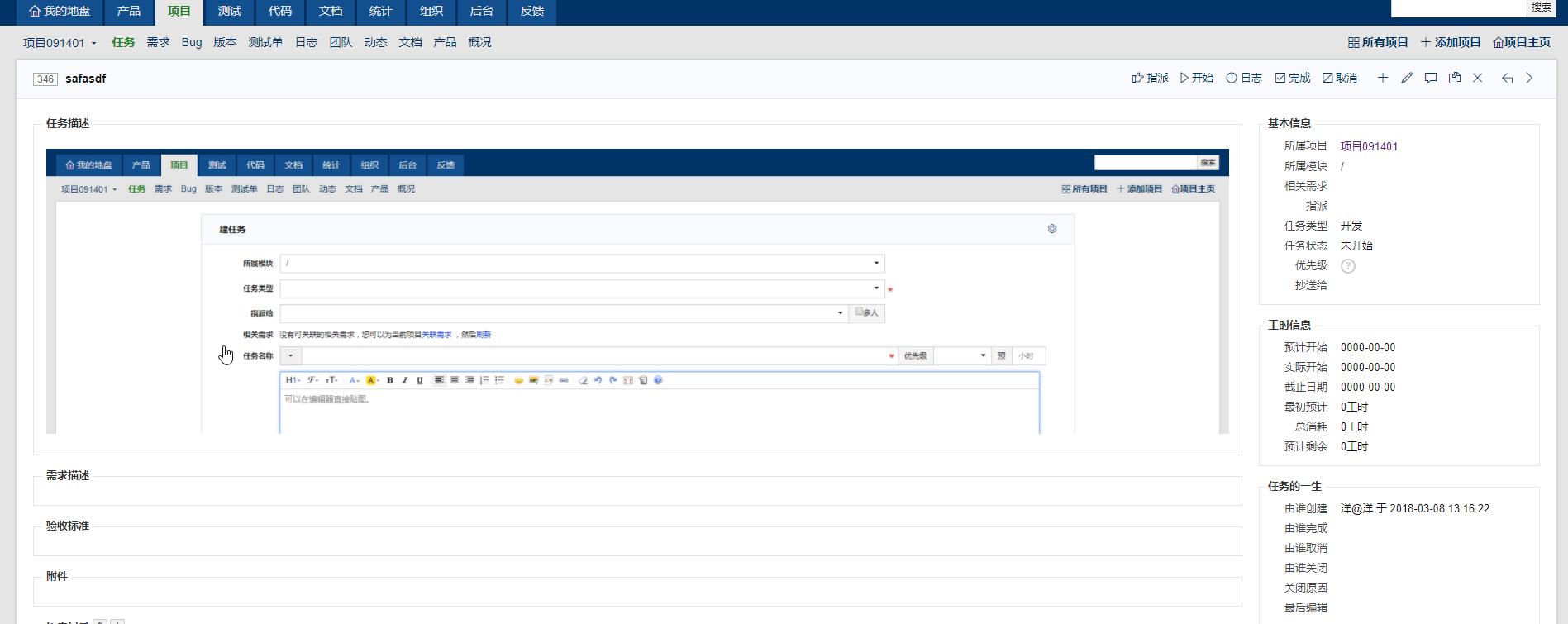1568x624 pixels.
Task: Click the X delete icon in task toolbar
Action: point(1478,78)
